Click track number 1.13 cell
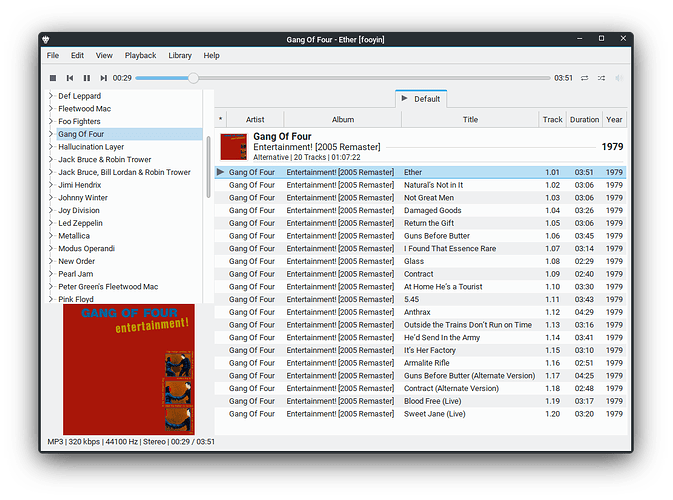Screen dimensions: 673x500 coord(552,325)
